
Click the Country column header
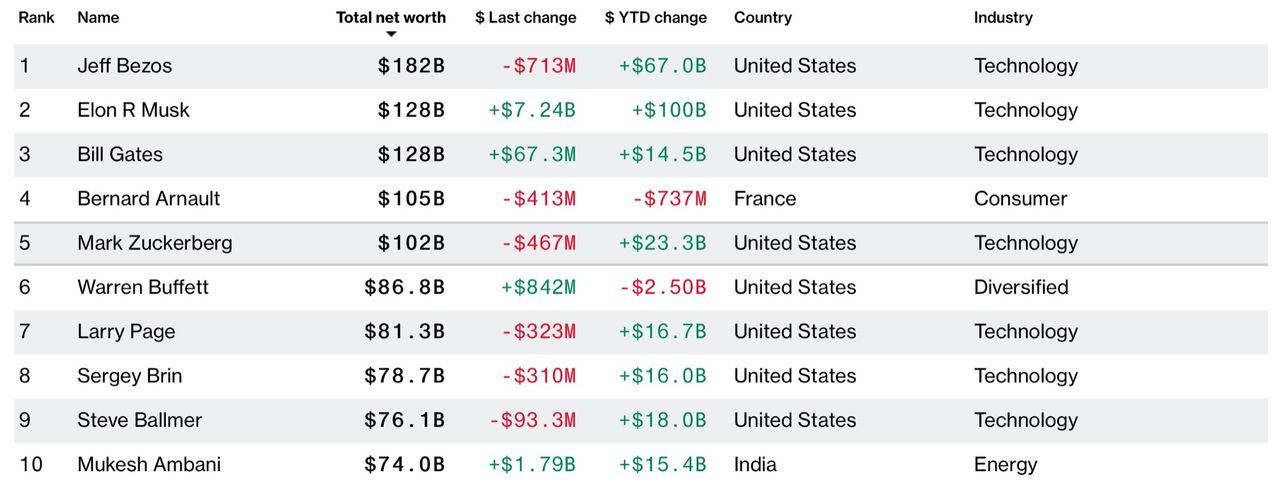762,17
